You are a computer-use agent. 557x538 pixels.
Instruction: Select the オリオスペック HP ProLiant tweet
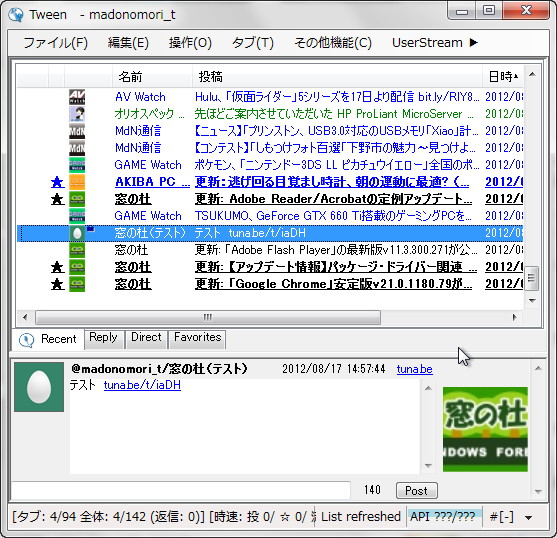(x=334, y=114)
